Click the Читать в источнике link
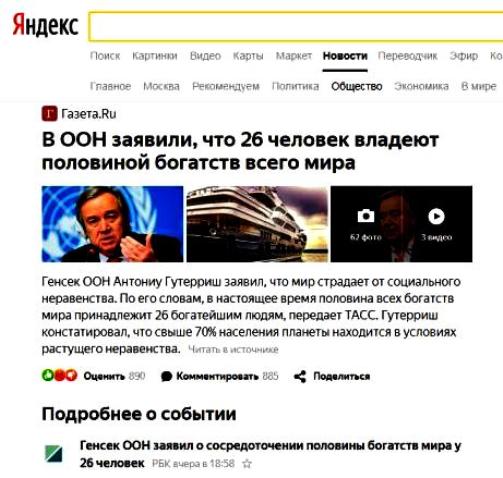 [233, 350]
